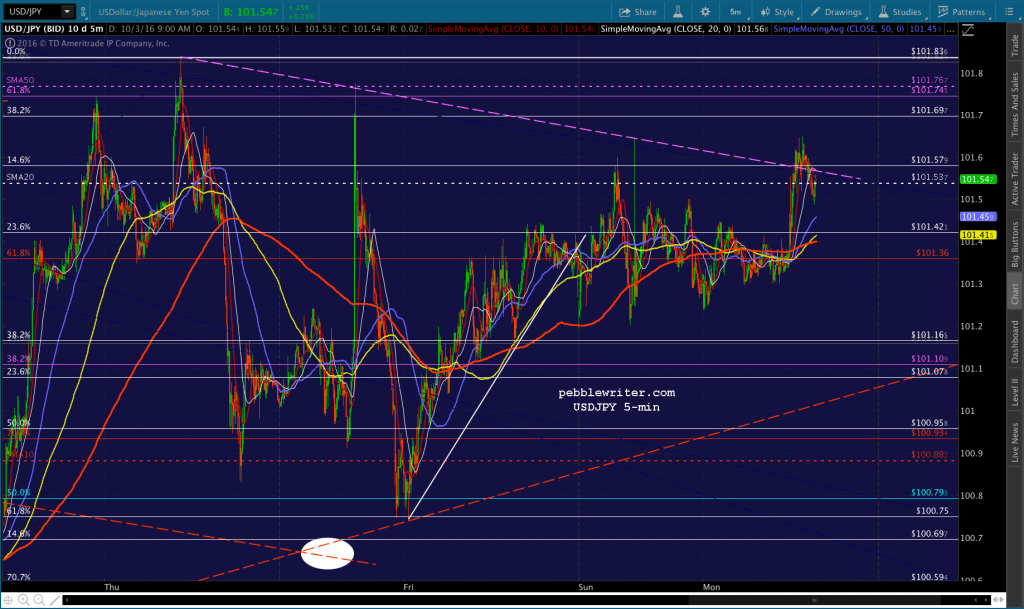Open chart settings gear icon
This screenshot has width=1024, height=609.
(x=705, y=12)
